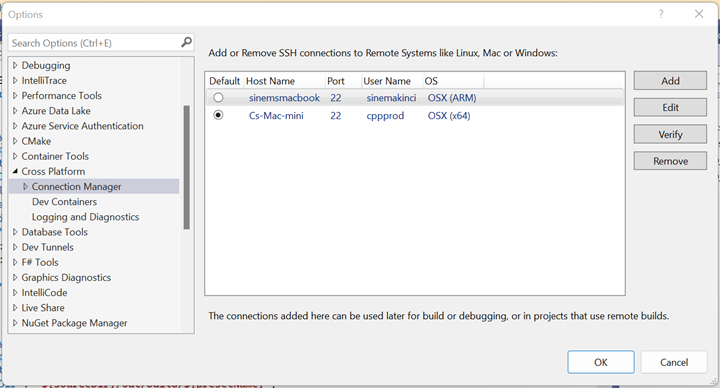The width and height of the screenshot is (720, 388).
Task: Edit the selected connection
Action: [670, 107]
